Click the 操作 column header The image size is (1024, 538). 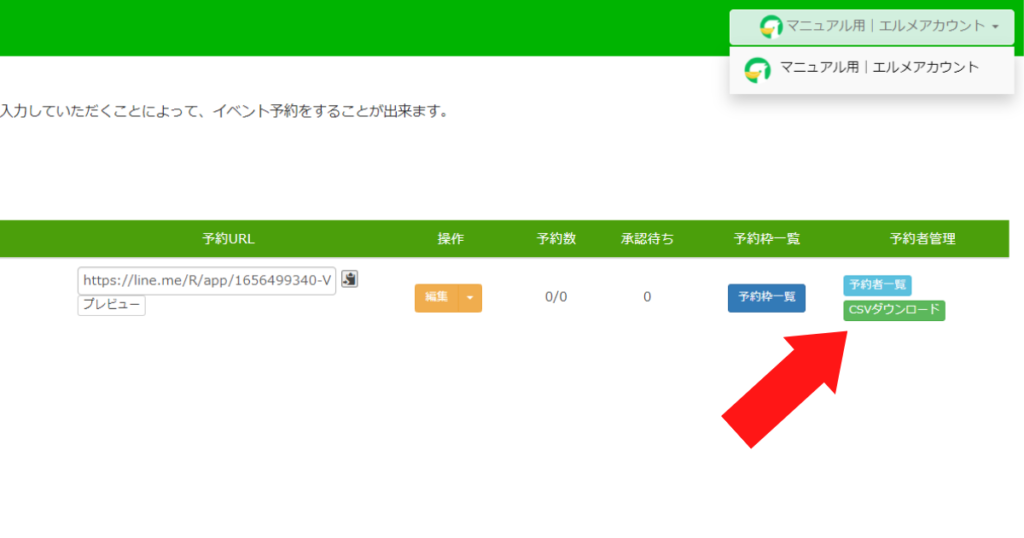[x=451, y=239]
